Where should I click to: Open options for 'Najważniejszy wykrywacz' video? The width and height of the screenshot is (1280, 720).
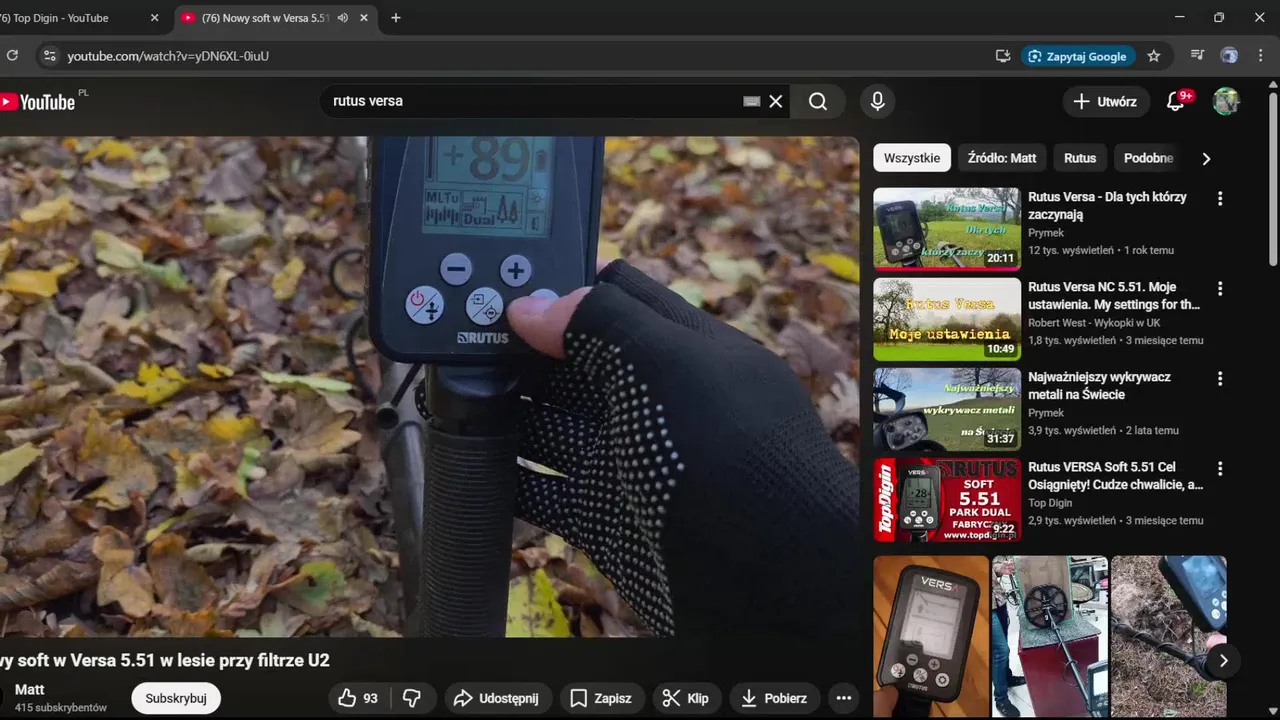[x=1220, y=378]
